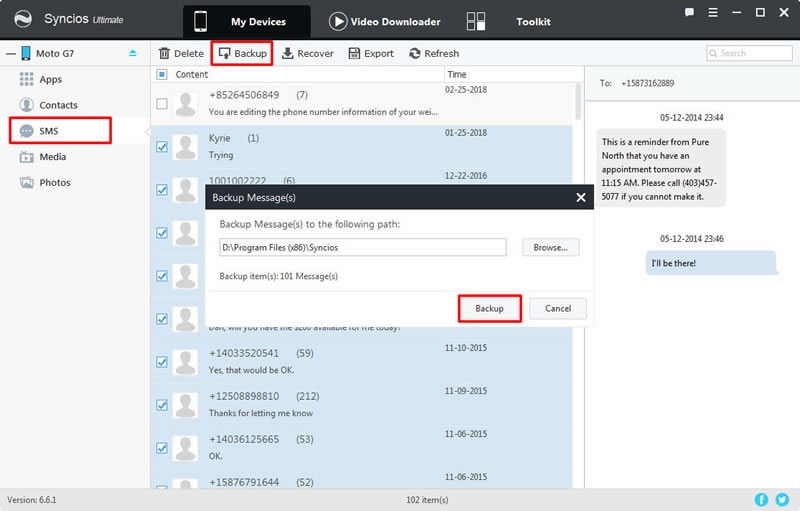The height and width of the screenshot is (511, 800).
Task: Toggle the select-all Content checkbox
Action: (162, 74)
